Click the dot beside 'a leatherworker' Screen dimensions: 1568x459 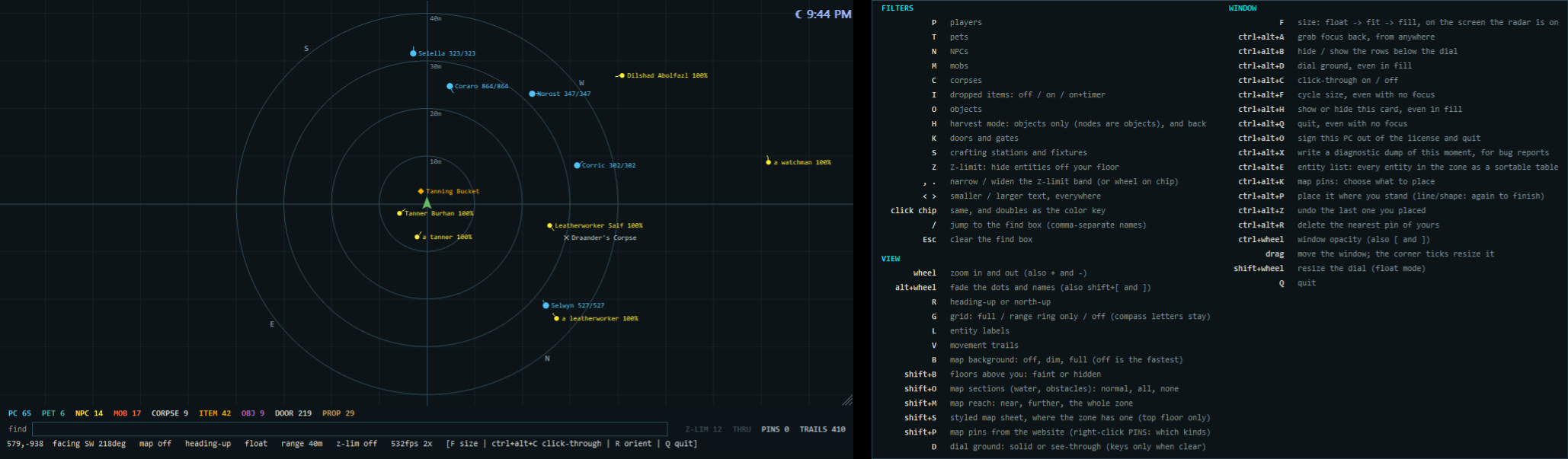point(556,318)
